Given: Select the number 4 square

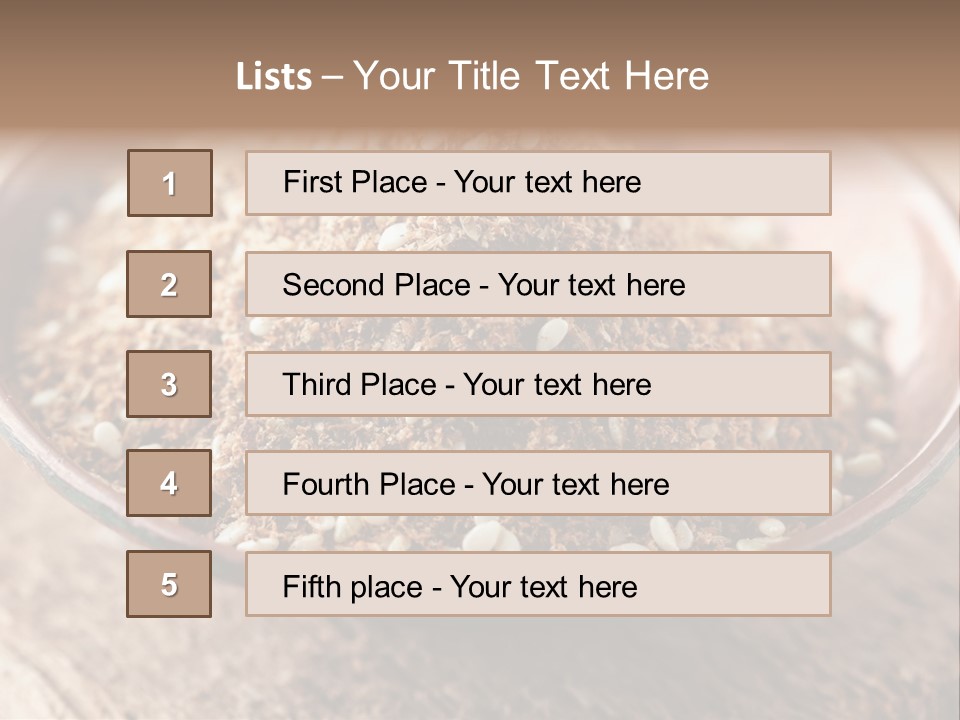Looking at the screenshot, I should [169, 484].
